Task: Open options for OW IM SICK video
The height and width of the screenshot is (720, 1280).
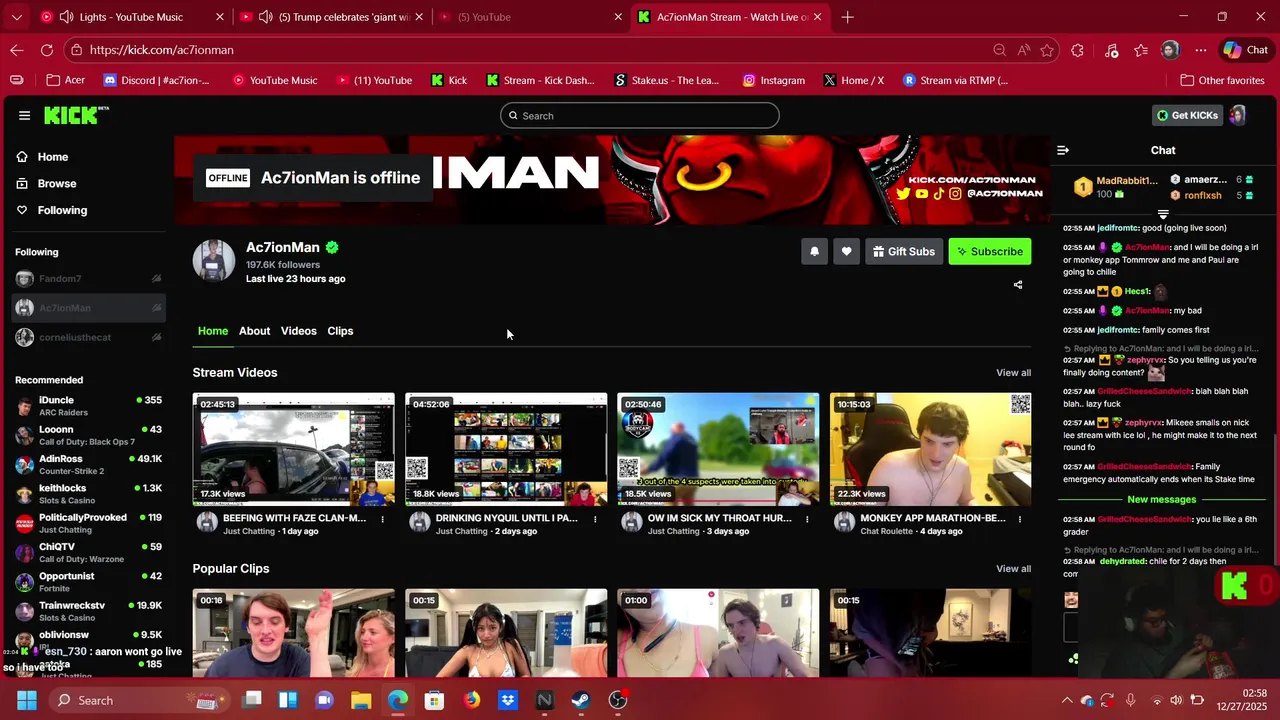Action: [807, 519]
